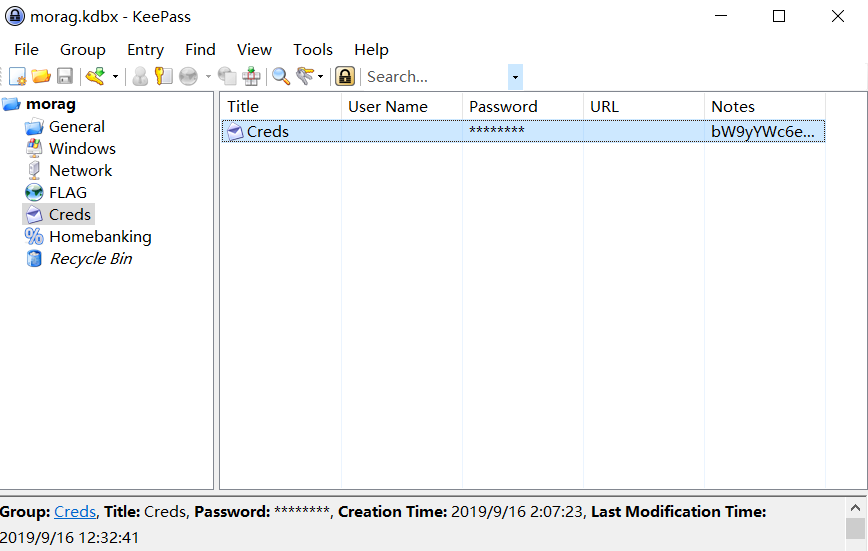Click the Windows group flag icon
The height and width of the screenshot is (551, 868).
[x=34, y=149]
